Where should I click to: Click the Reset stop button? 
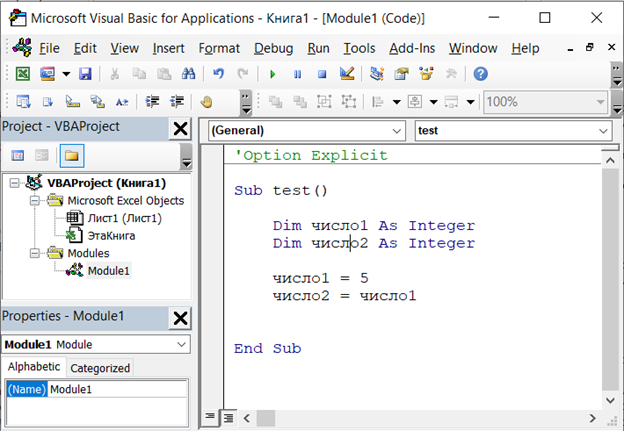coord(322,74)
